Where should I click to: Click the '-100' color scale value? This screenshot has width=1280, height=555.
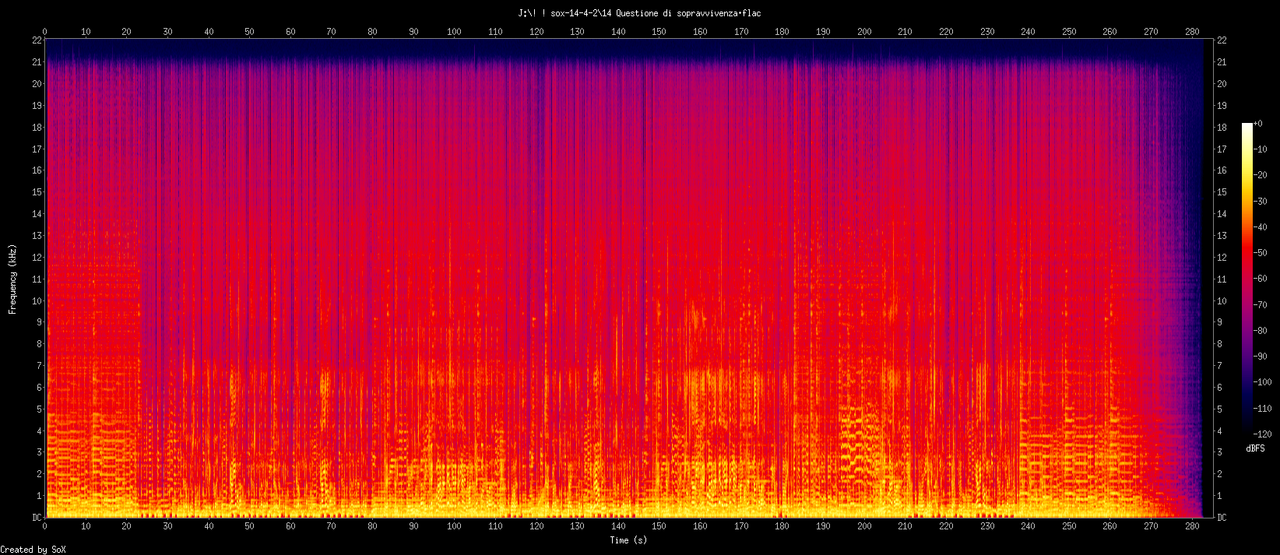click(1265, 382)
